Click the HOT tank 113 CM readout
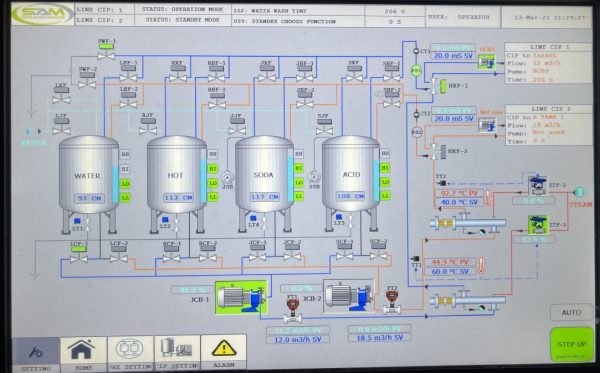Viewport: 600px width, 373px height. point(178,197)
